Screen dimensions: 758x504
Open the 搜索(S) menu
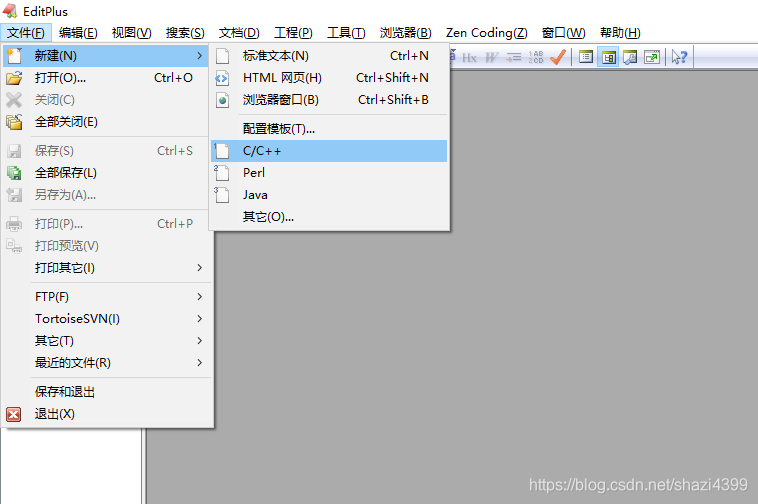pyautogui.click(x=185, y=33)
